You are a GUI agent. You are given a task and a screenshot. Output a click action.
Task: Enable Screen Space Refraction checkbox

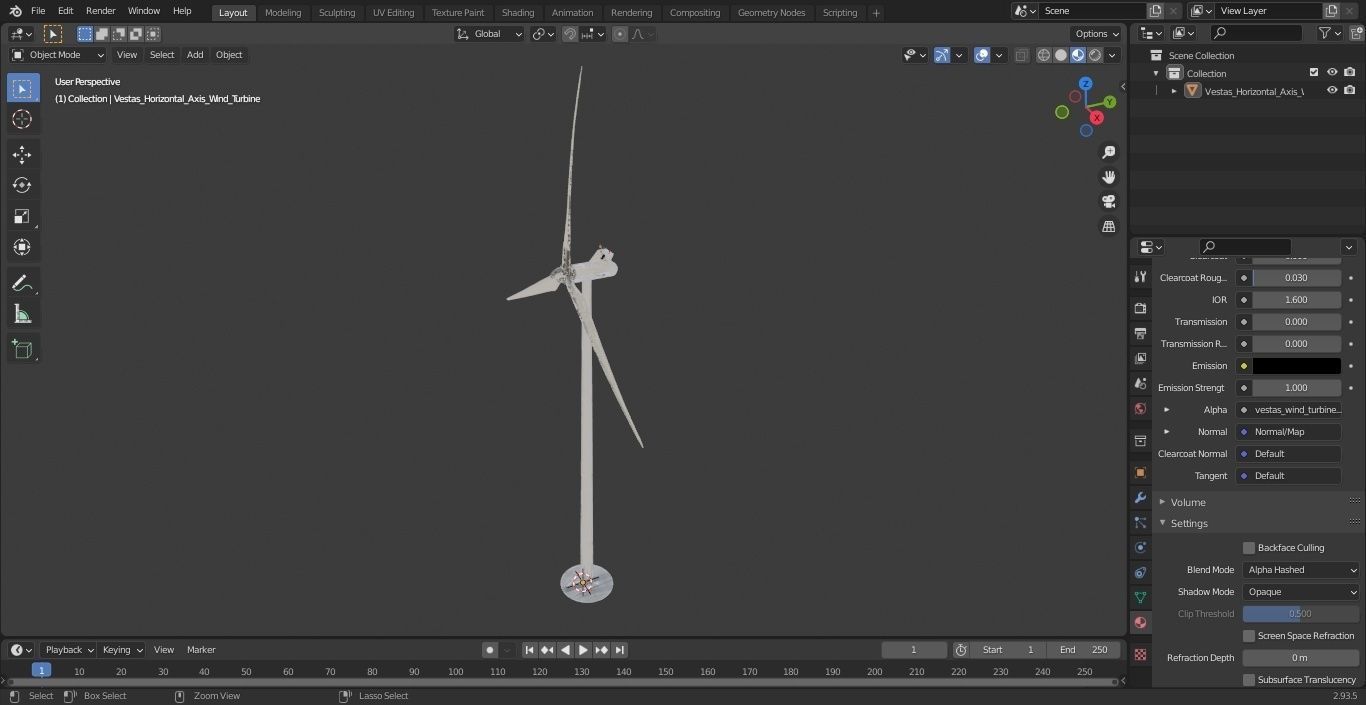click(1249, 636)
